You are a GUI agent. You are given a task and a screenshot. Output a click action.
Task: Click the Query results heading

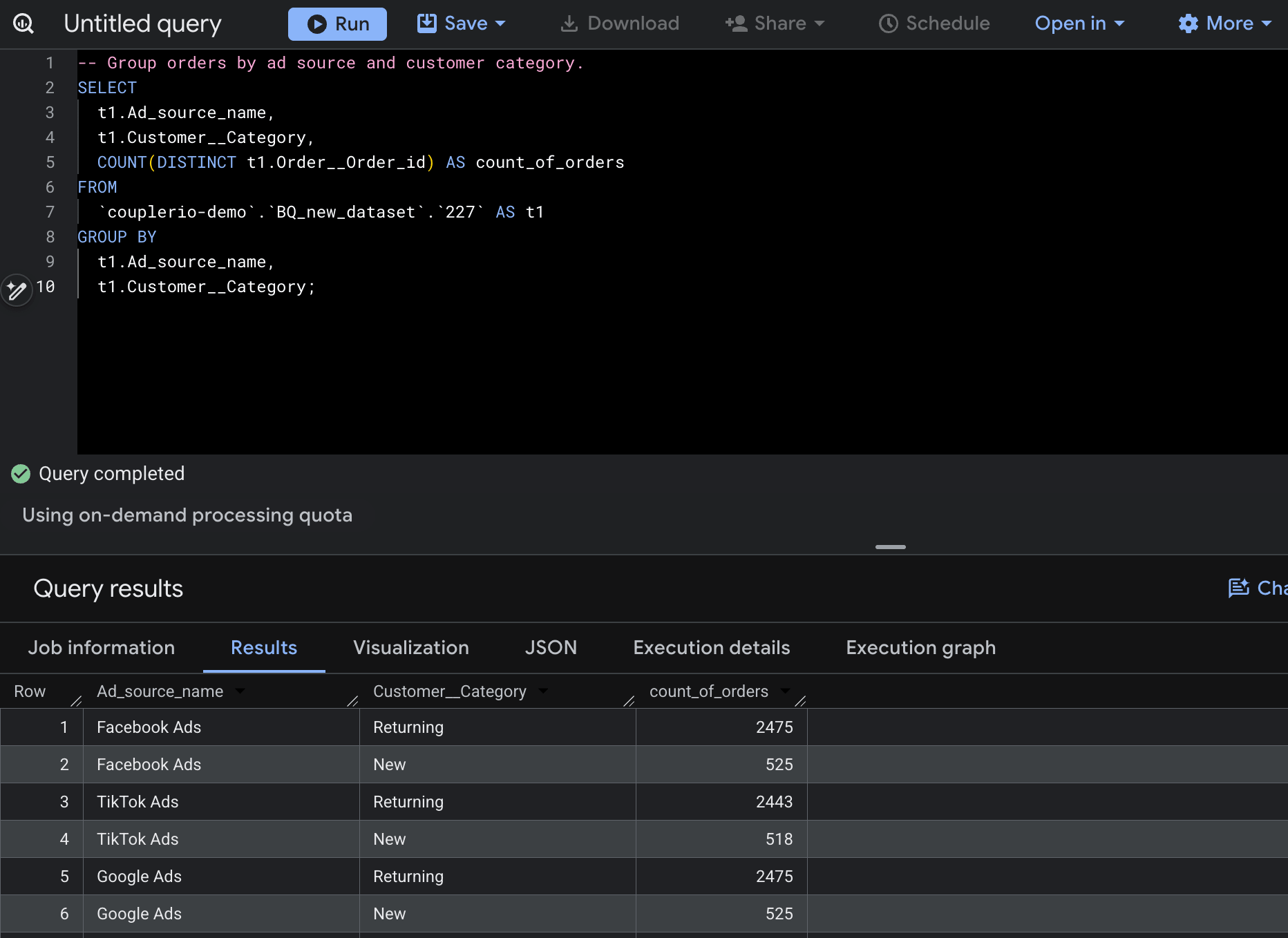pos(108,588)
